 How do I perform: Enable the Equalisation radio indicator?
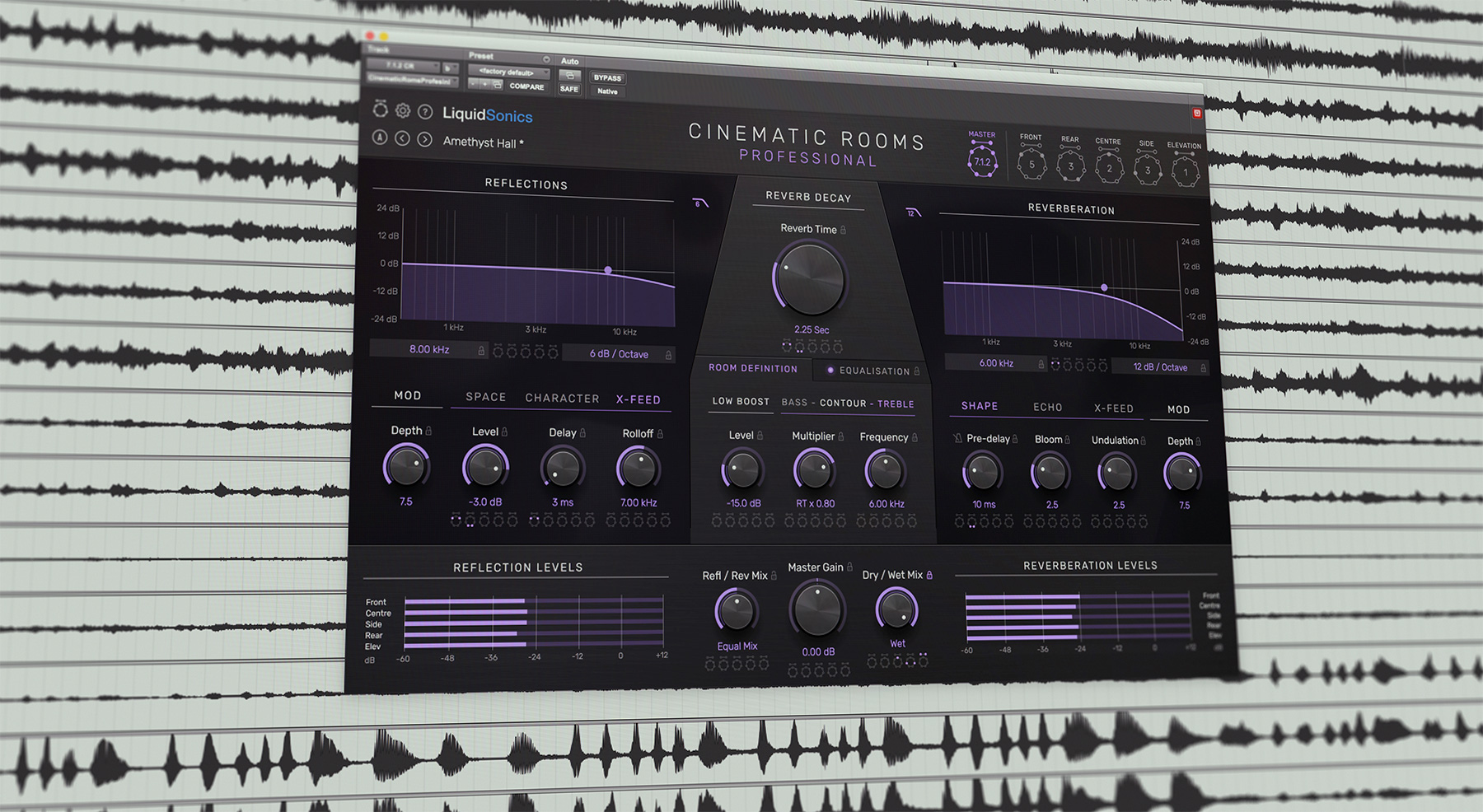[x=830, y=370]
